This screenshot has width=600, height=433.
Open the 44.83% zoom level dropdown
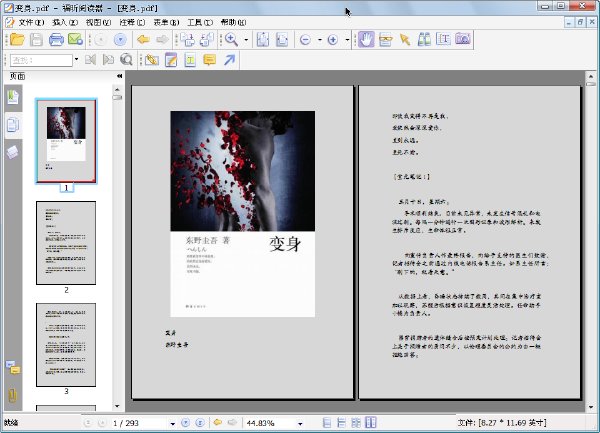pos(300,423)
